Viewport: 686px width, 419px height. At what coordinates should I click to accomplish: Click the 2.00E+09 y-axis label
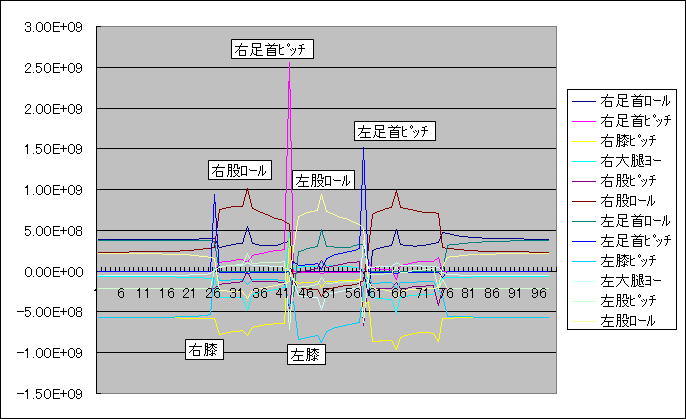pos(53,108)
